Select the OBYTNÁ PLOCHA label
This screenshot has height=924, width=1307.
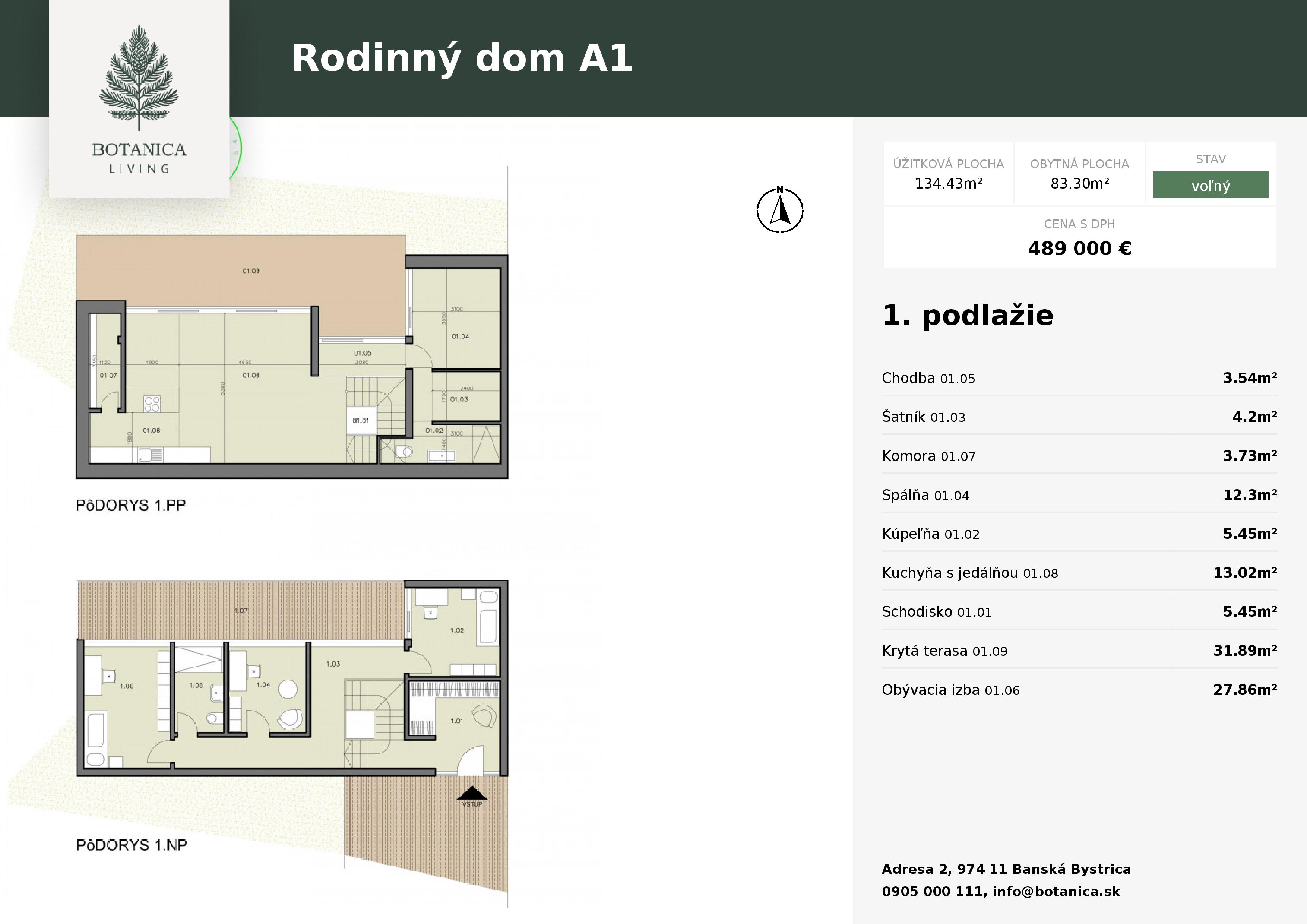point(1079,164)
